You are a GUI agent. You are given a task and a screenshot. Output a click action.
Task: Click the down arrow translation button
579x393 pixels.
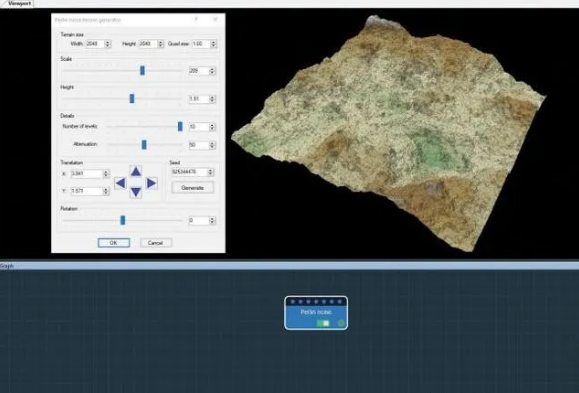(x=136, y=192)
